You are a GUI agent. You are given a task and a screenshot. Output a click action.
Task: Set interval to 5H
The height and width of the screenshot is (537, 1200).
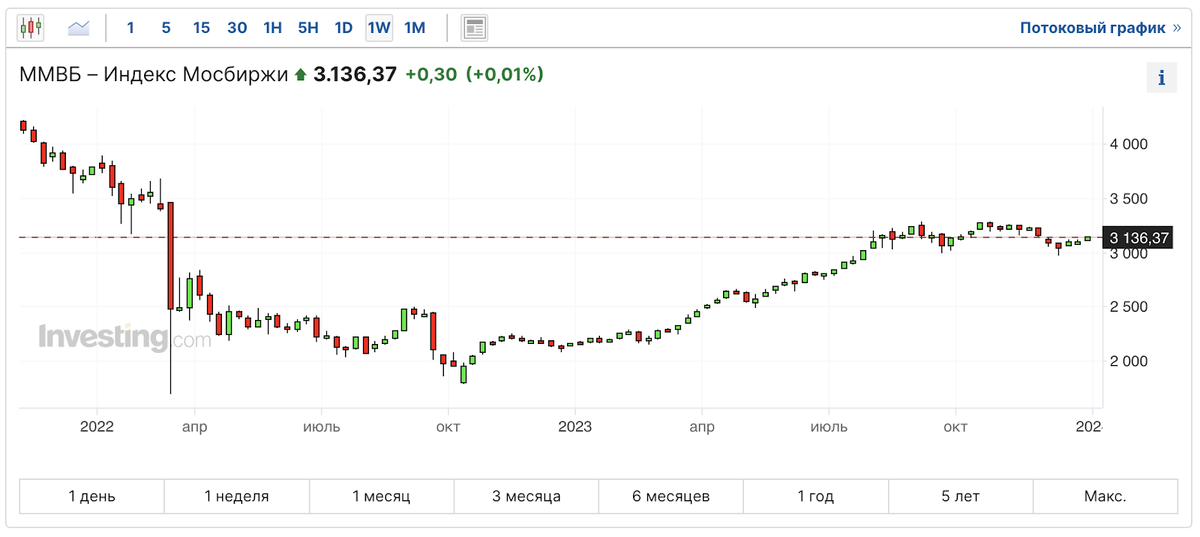click(x=308, y=28)
